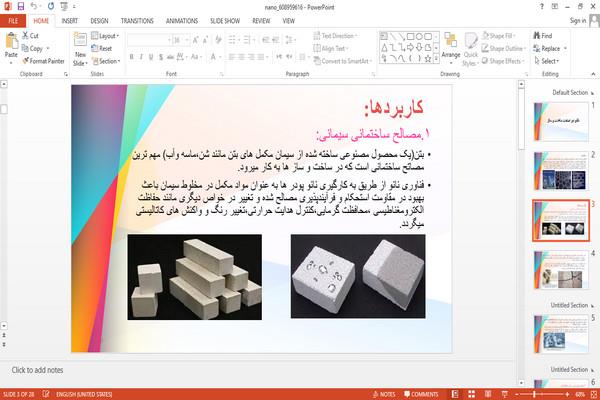The image size is (600, 400).
Task: Reset the slide layout using Reset
Action: coord(102,48)
